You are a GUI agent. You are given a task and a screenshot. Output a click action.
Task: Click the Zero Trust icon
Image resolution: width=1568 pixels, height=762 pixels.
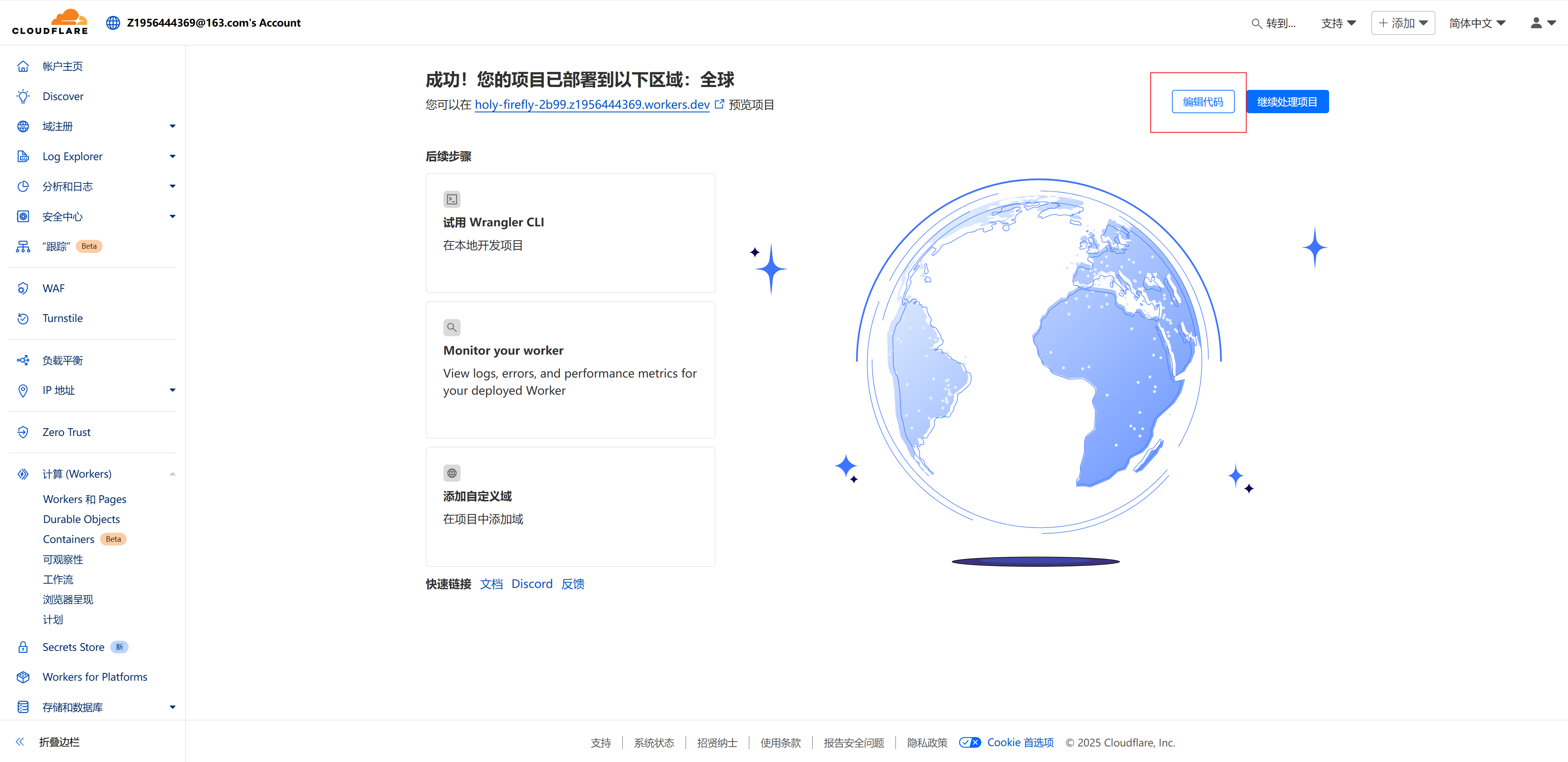(23, 432)
